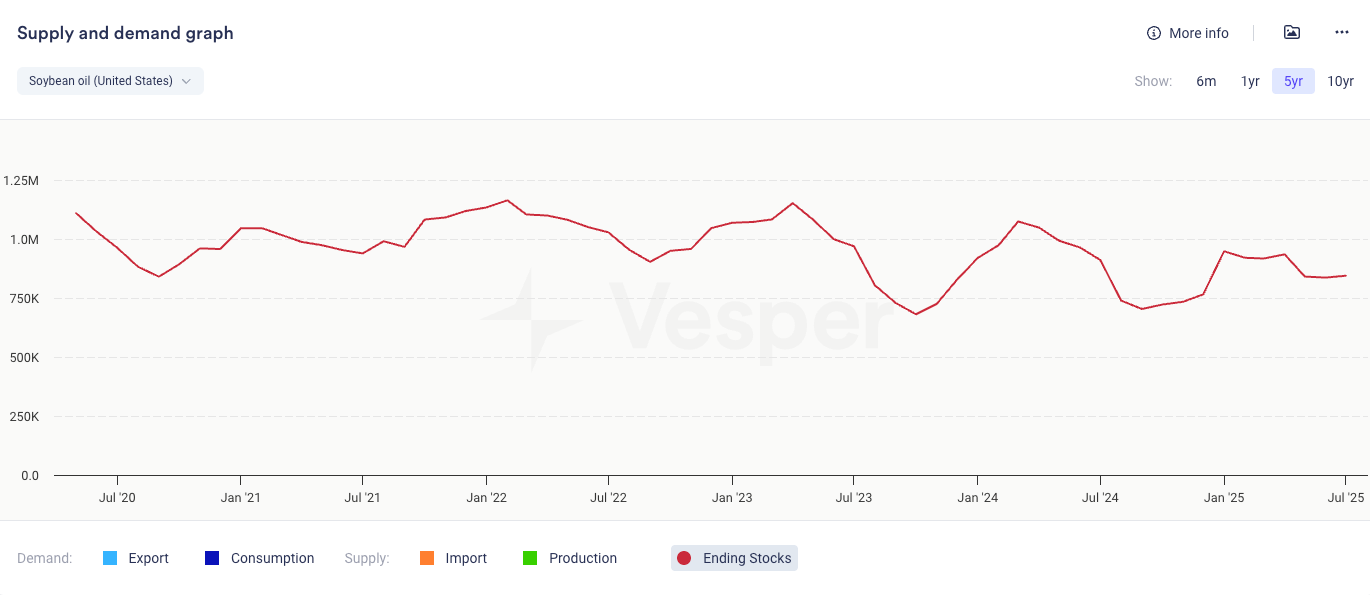Open the Soybean oil (United States) dropdown
Screen dimensions: 1370x595
[x=100, y=81]
